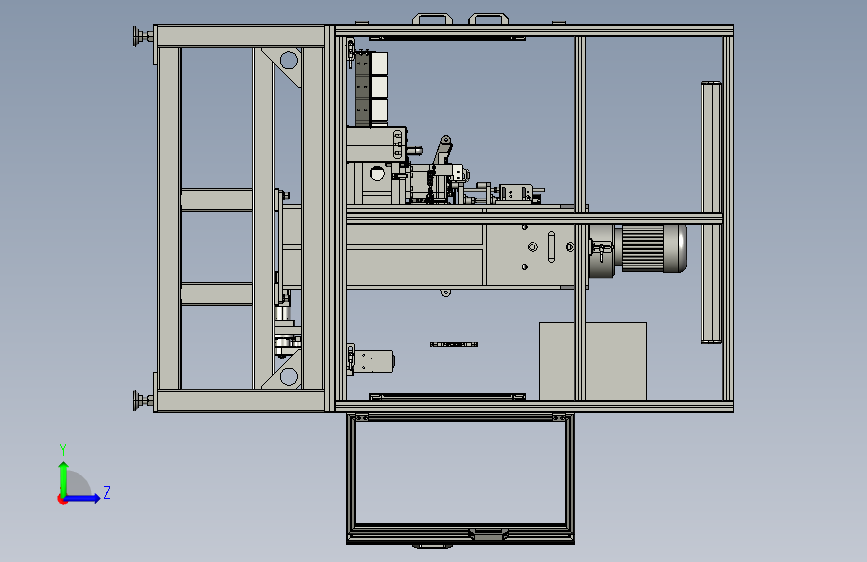Select the lower circular hole in corner gusset

point(289,377)
